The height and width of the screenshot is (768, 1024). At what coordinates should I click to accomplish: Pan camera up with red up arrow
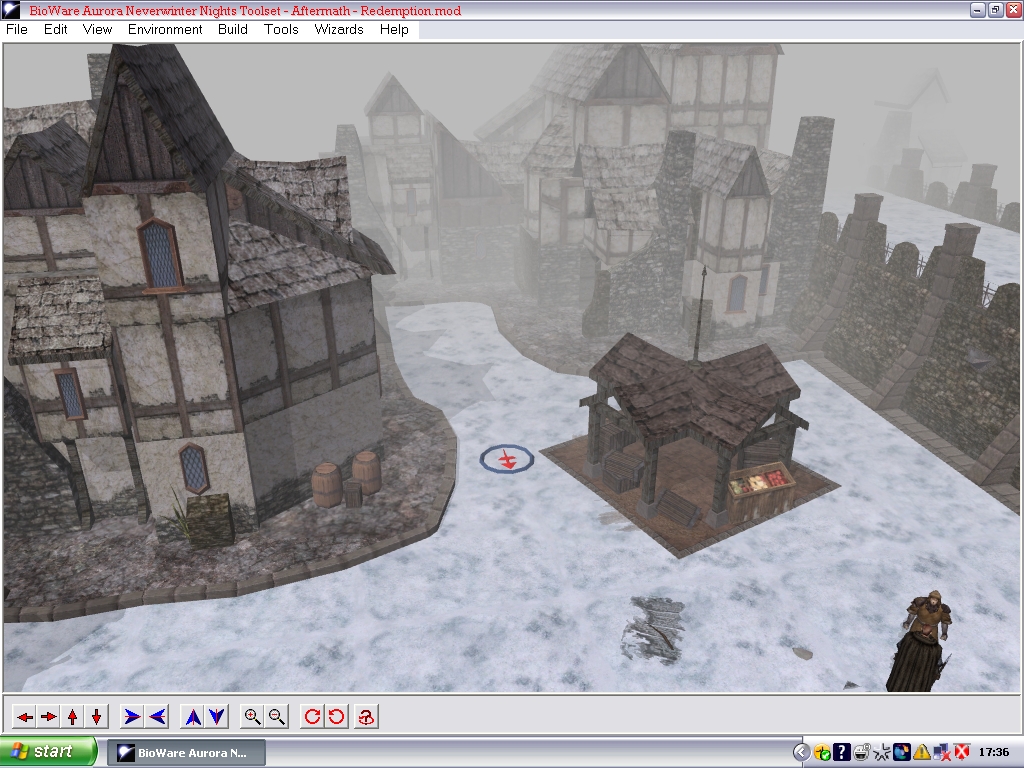[x=72, y=716]
